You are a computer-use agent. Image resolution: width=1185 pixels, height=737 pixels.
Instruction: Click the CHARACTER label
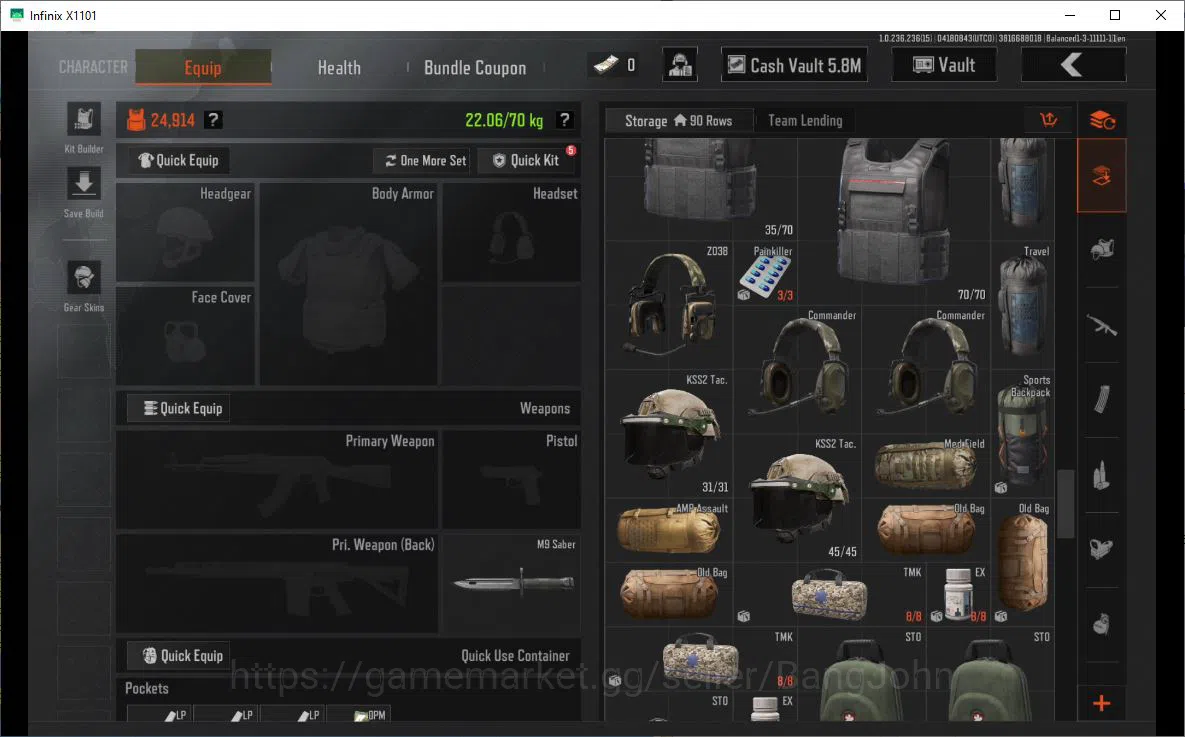[x=93, y=67]
